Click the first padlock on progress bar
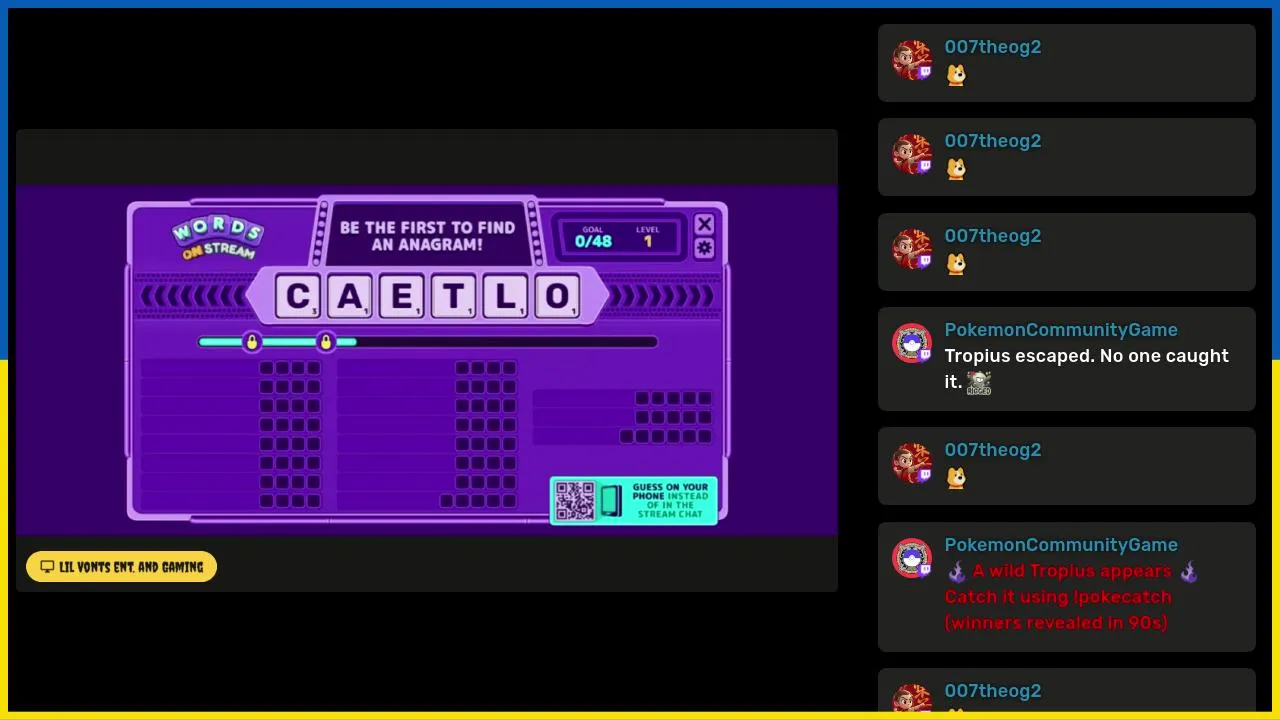This screenshot has width=1280, height=720. (x=252, y=342)
